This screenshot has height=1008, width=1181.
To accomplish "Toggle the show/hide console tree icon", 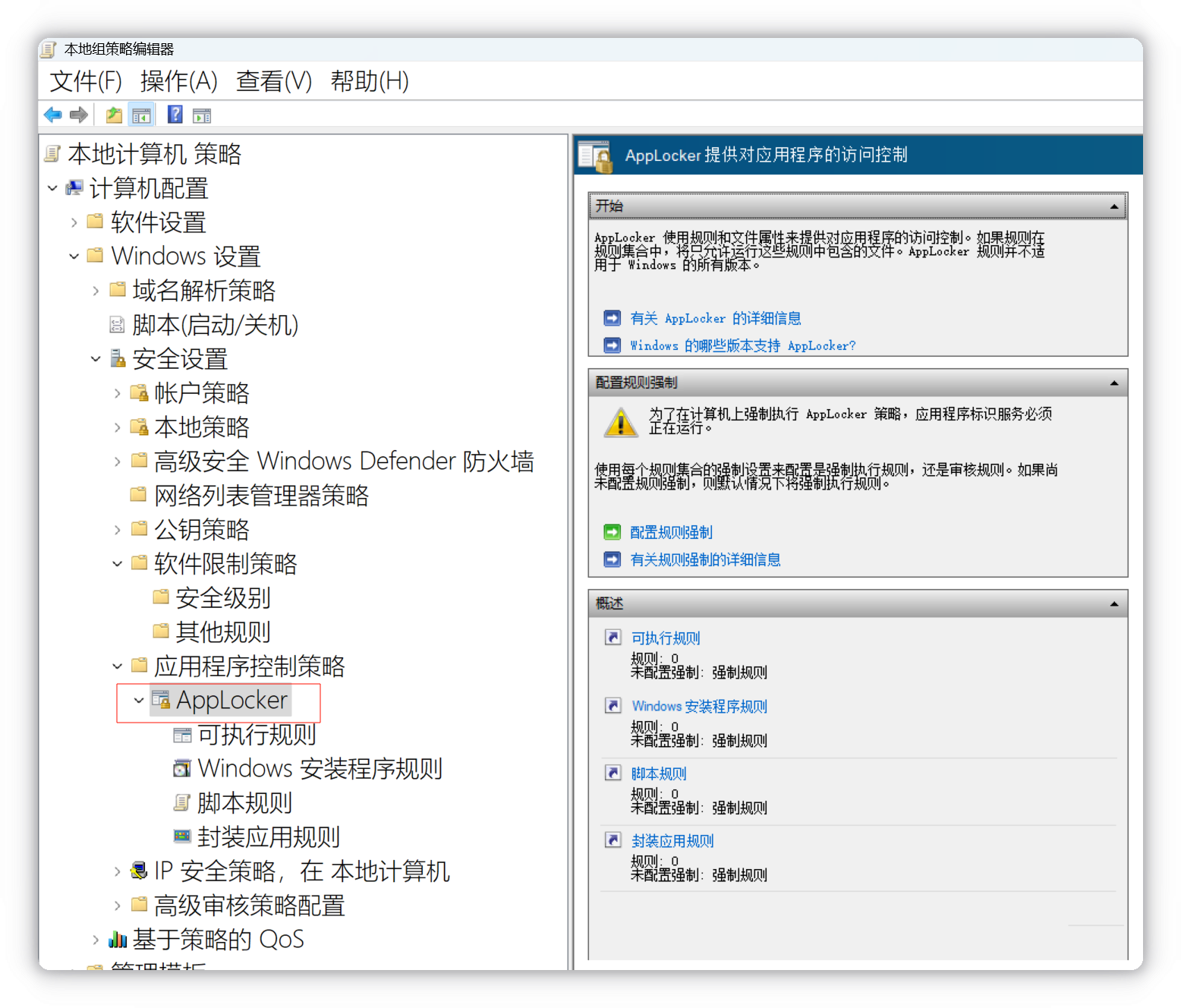I will pos(141,115).
